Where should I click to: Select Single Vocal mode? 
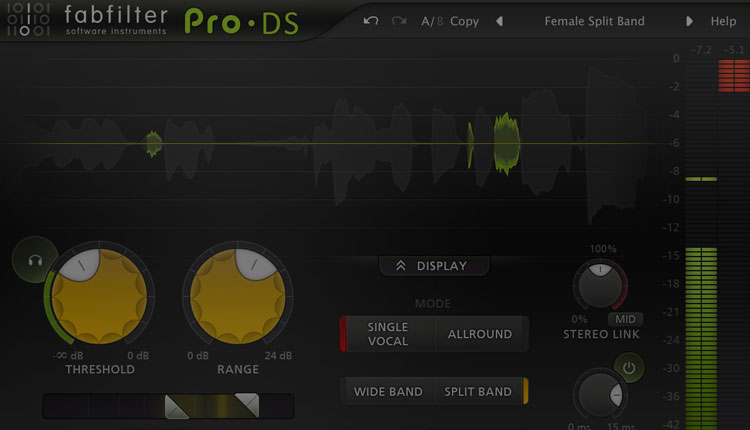(387, 334)
